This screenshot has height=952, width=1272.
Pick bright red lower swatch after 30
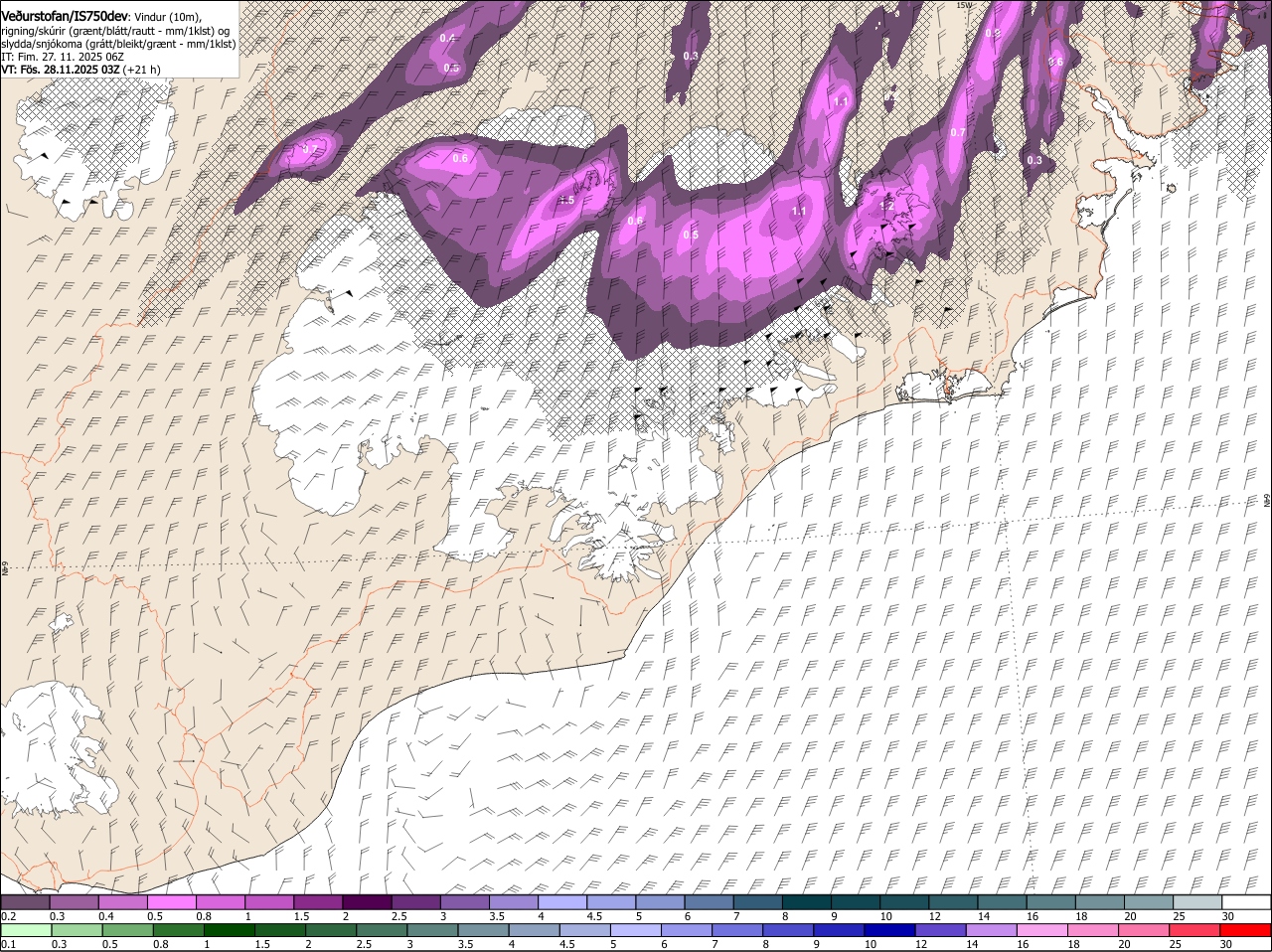click(1247, 931)
